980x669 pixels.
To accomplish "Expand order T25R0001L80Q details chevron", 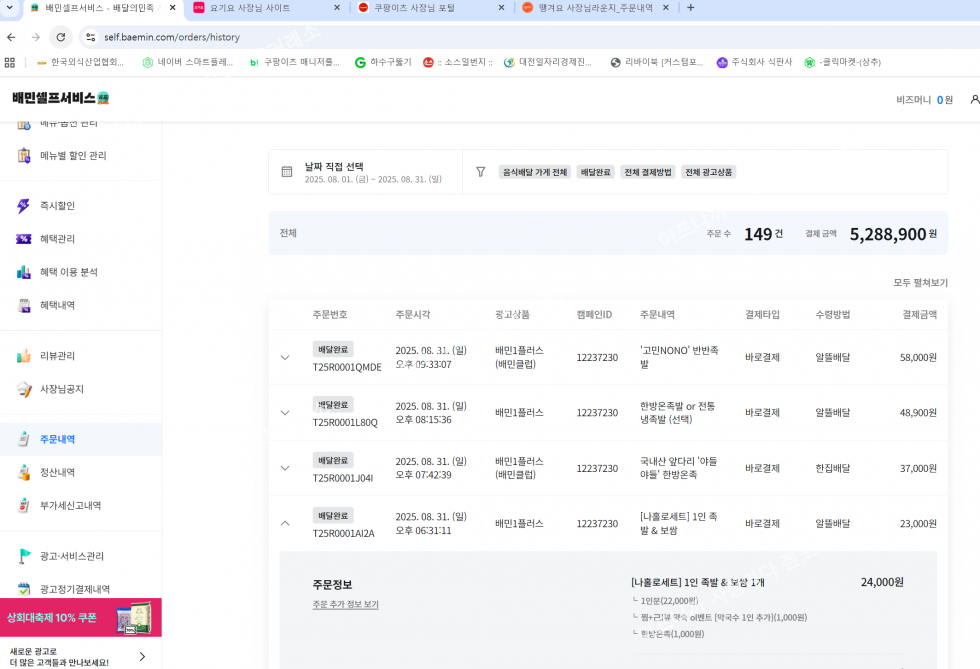I will (285, 413).
